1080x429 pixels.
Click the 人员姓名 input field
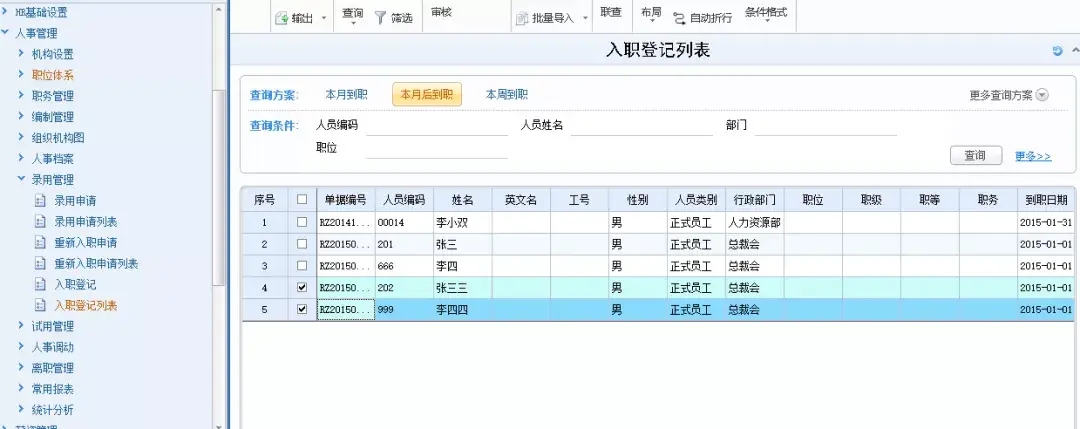tap(641, 126)
